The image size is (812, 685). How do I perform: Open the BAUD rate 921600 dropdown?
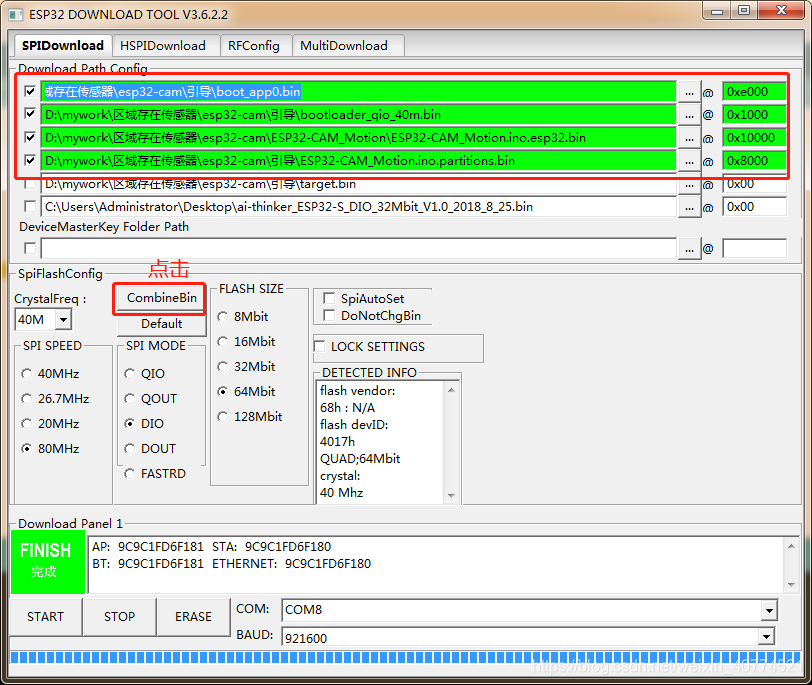(765, 637)
